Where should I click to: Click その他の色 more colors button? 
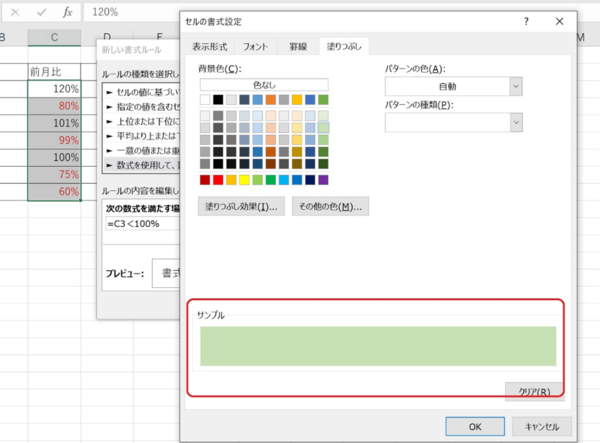pos(329,206)
